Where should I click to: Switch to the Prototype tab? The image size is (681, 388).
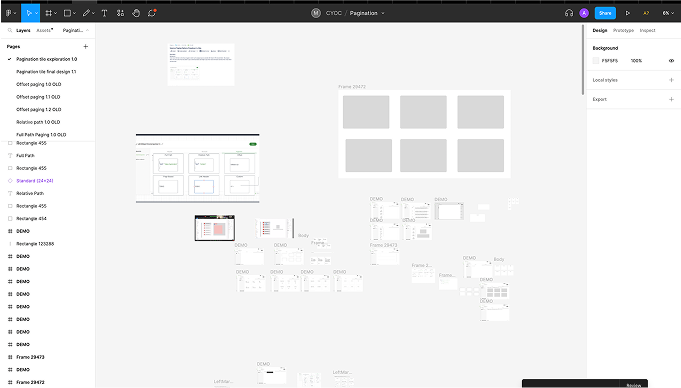point(623,30)
